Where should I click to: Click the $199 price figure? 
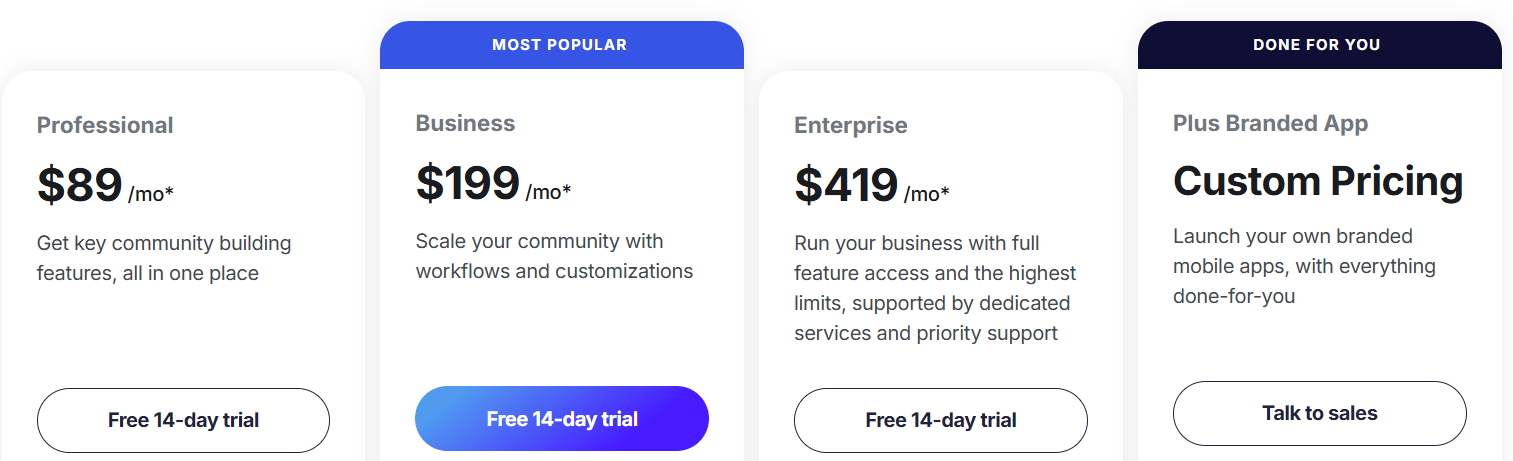tap(468, 182)
